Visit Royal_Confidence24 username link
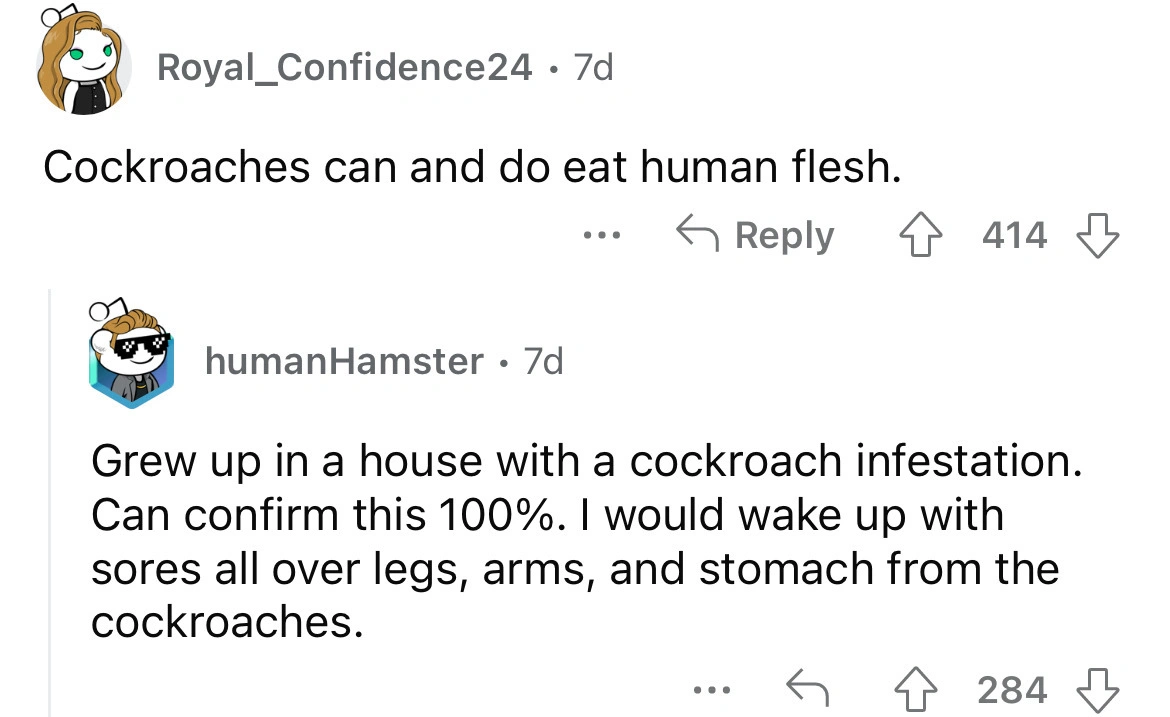The width and height of the screenshot is (1170, 717). point(345,68)
